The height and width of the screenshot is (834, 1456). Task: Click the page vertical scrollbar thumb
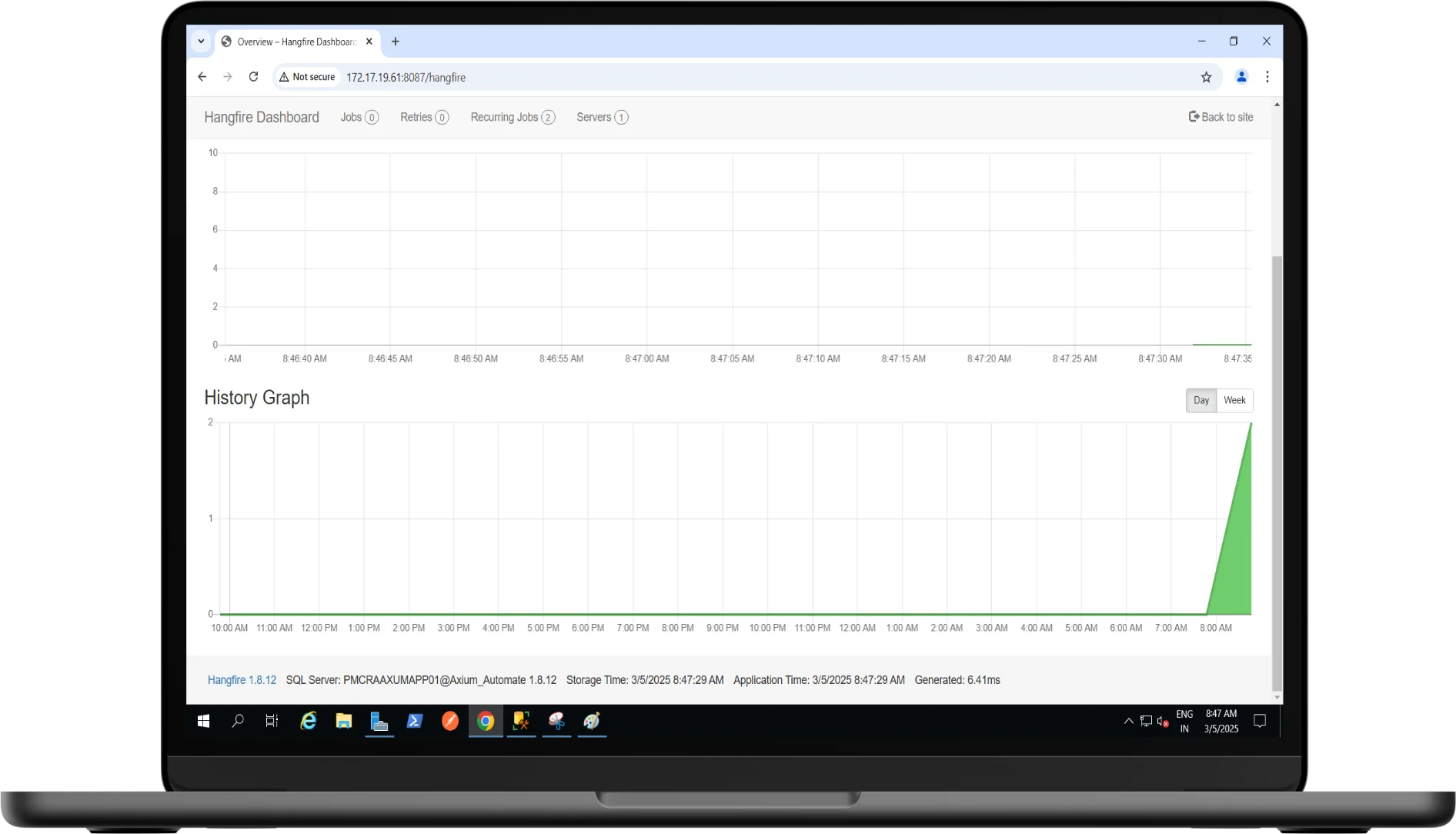click(x=1277, y=473)
